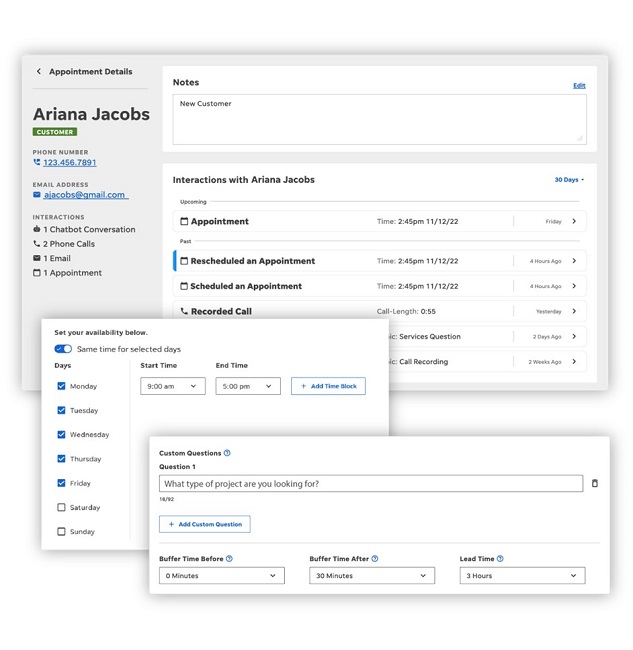The height and width of the screenshot is (650, 633).
Task: Click the Question 1 text input field
Action: 371,483
